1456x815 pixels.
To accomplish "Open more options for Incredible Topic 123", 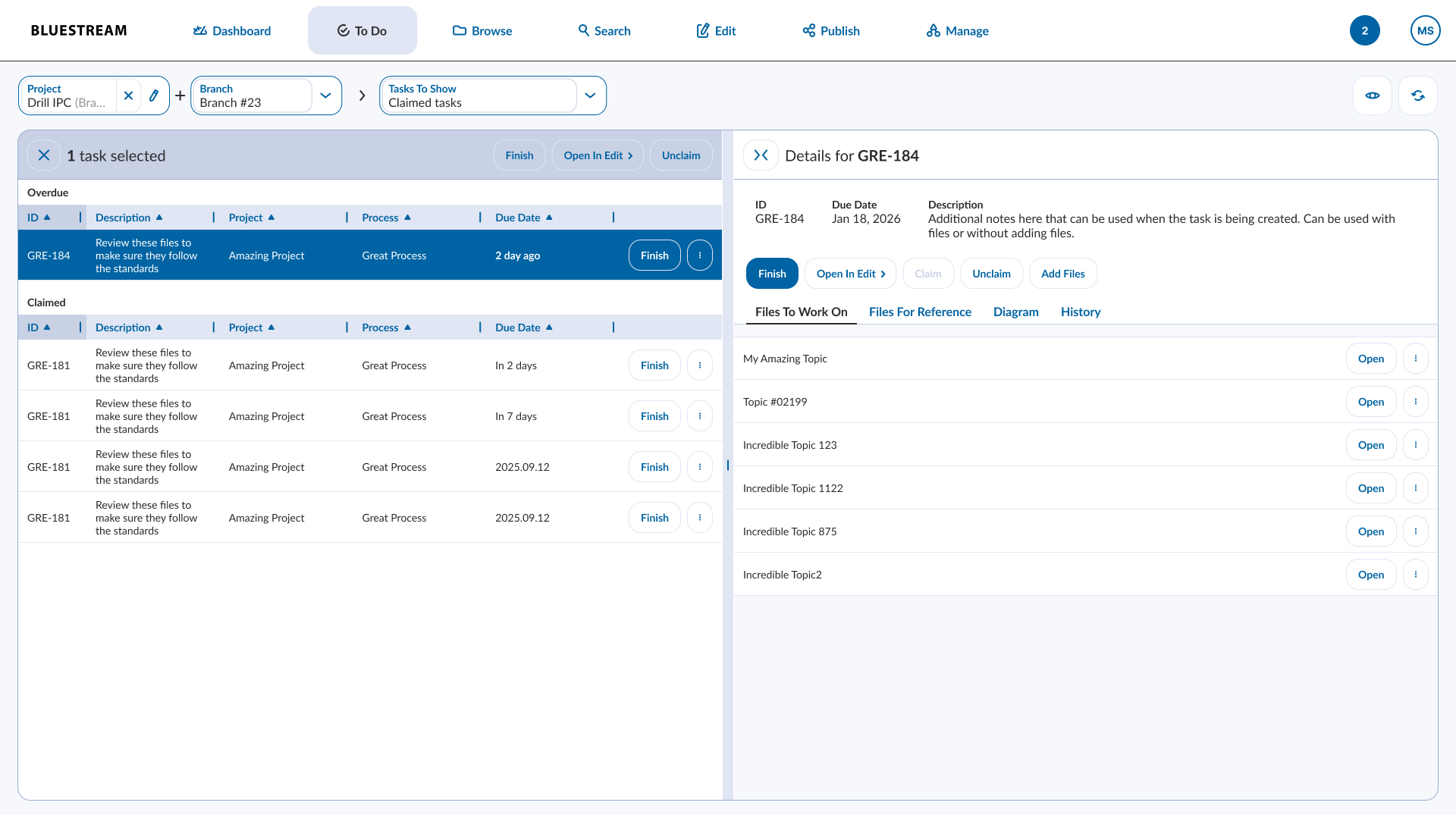I will [1416, 445].
